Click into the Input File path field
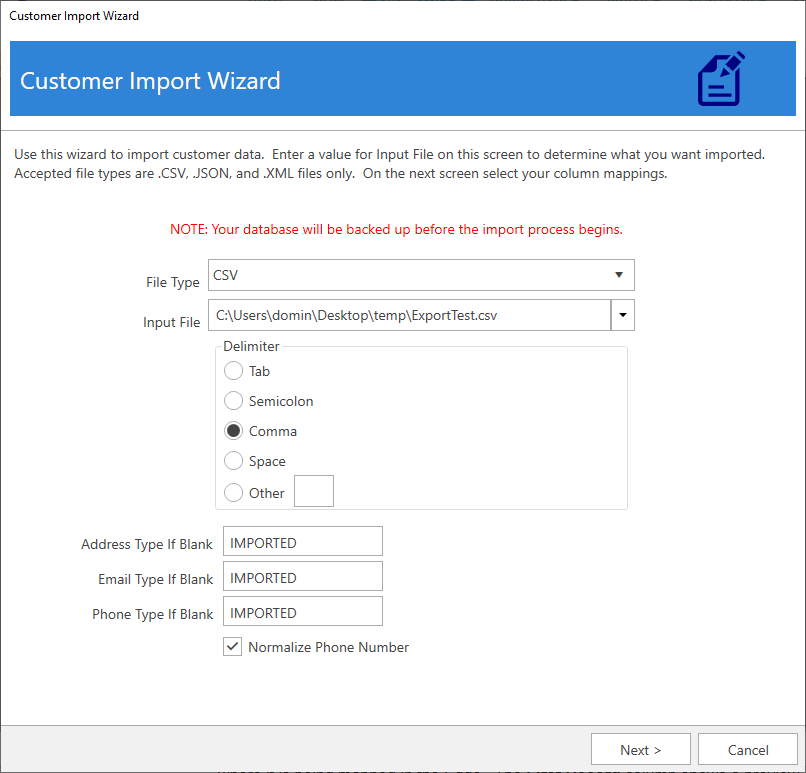Viewport: 806px width, 773px height. [409, 315]
